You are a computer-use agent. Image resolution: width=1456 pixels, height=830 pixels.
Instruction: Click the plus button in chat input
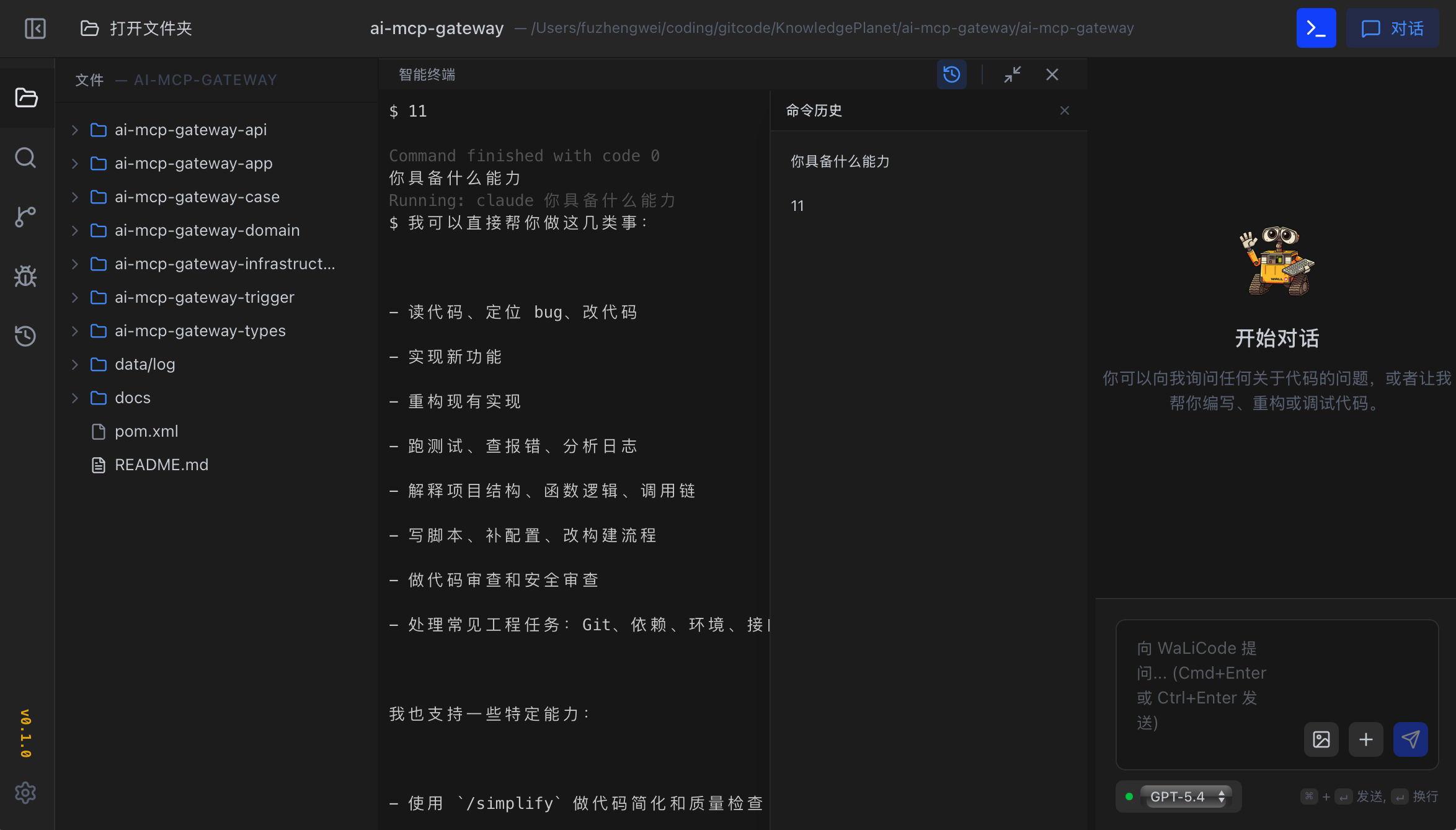(x=1365, y=739)
